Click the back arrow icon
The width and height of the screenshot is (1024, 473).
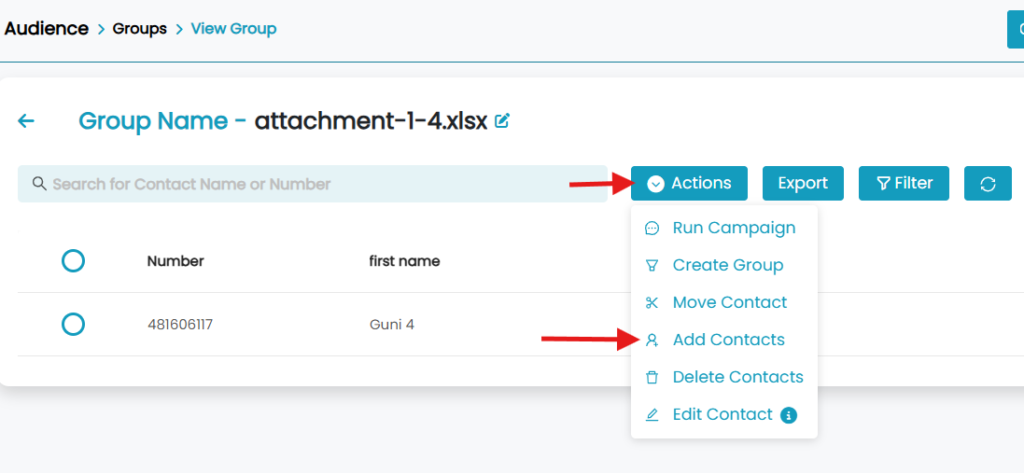click(x=26, y=121)
